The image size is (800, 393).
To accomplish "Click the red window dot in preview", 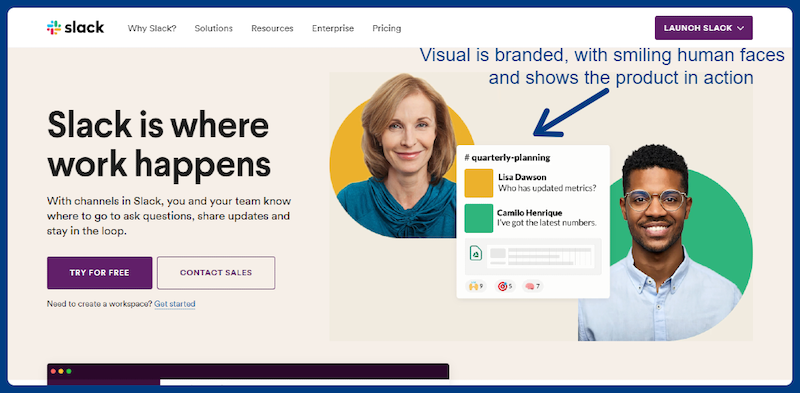I will (x=53, y=371).
